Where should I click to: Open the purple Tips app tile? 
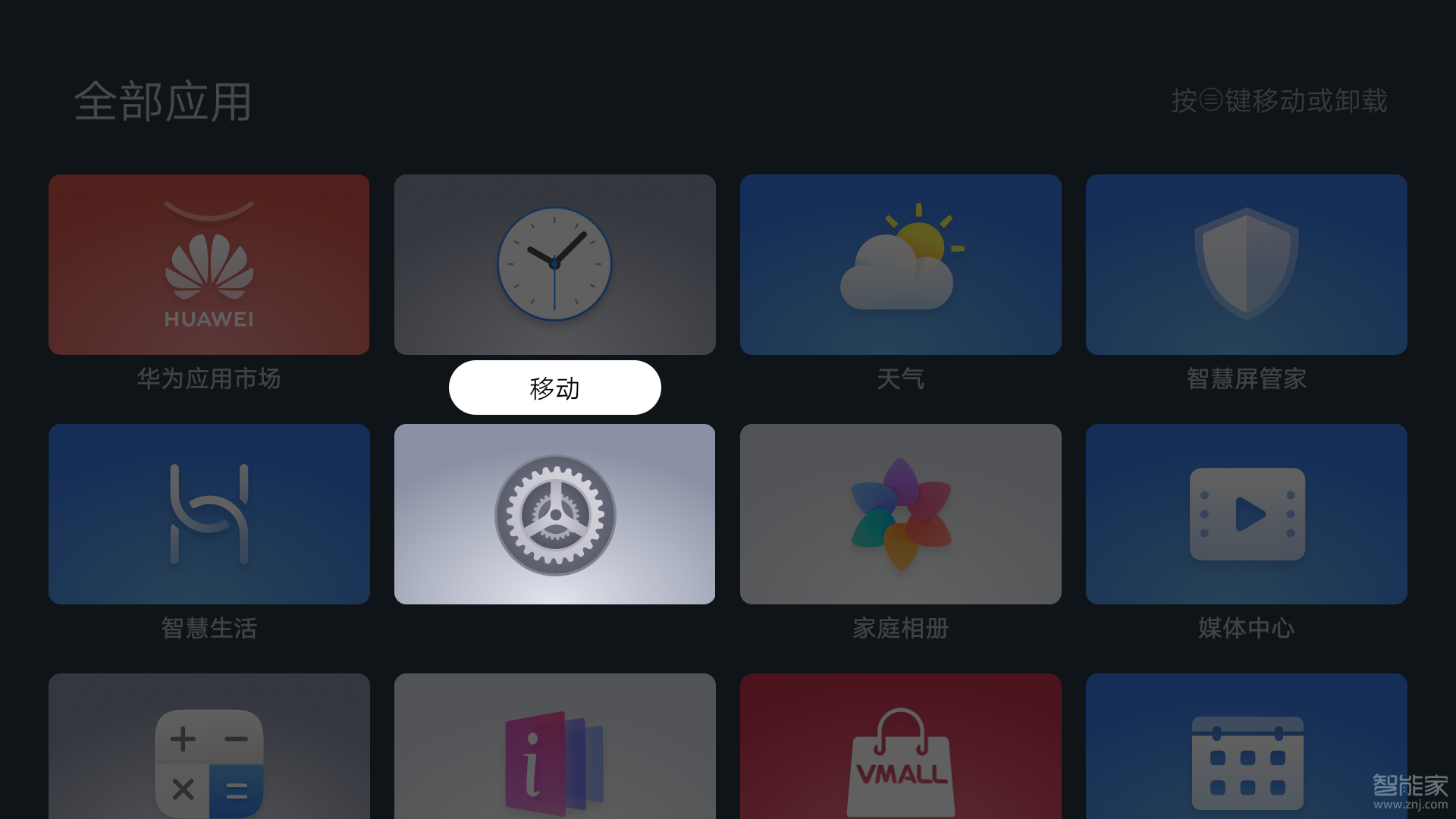555,746
